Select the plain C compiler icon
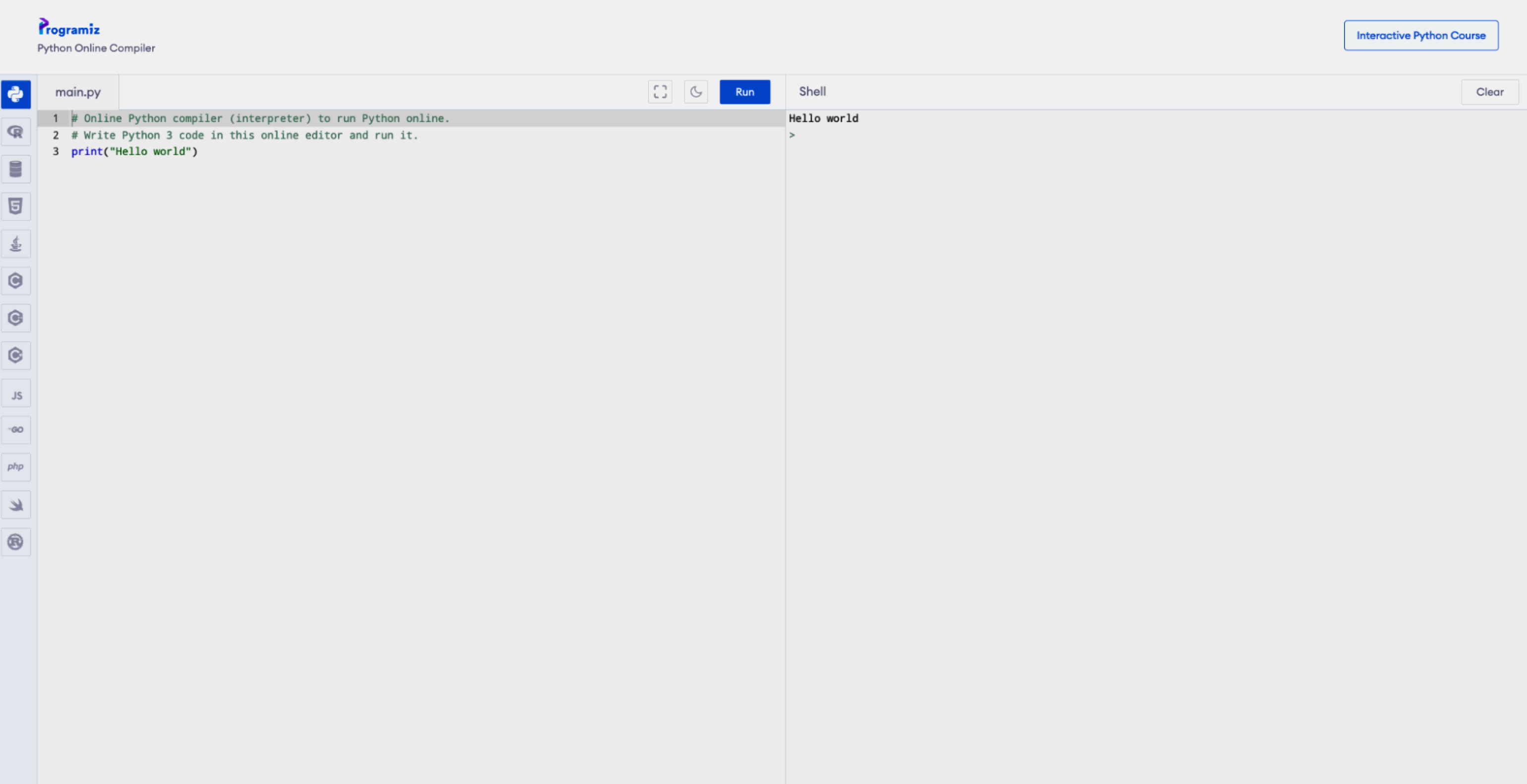 pos(16,281)
